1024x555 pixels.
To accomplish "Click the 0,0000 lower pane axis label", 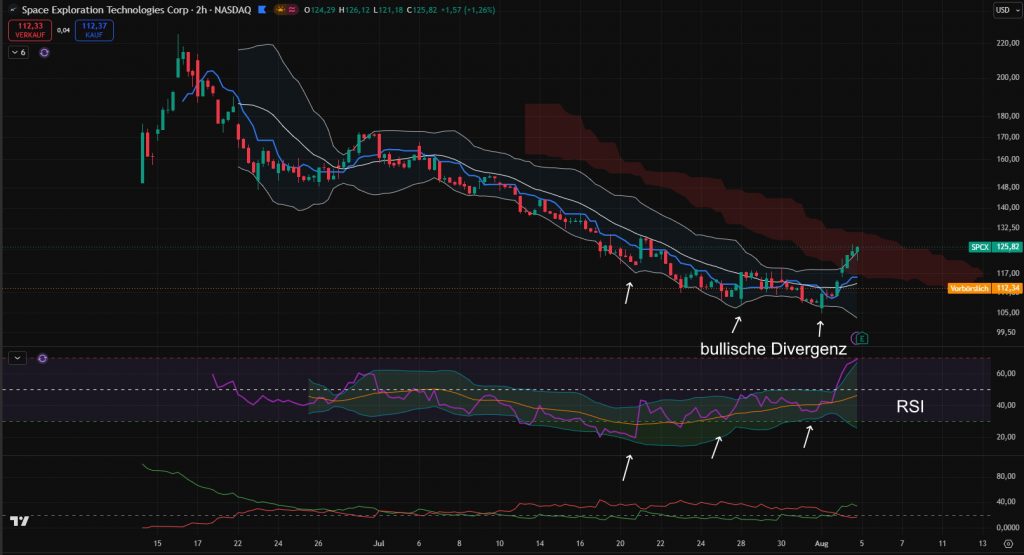I will [x=1008, y=527].
